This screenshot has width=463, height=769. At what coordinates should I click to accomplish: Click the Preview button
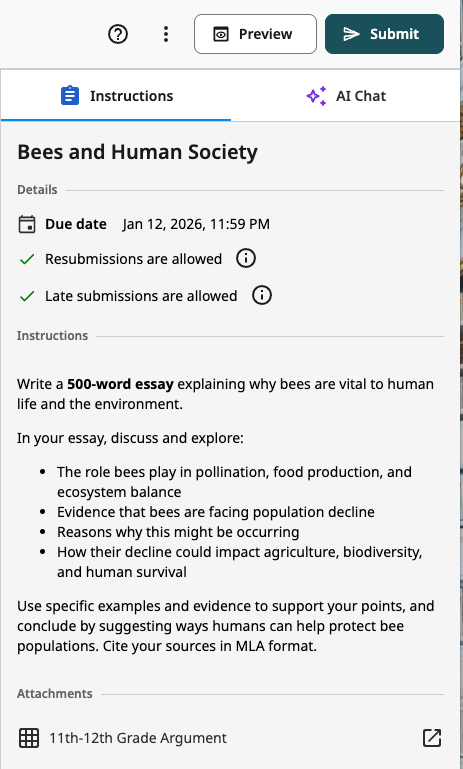pyautogui.click(x=255, y=34)
